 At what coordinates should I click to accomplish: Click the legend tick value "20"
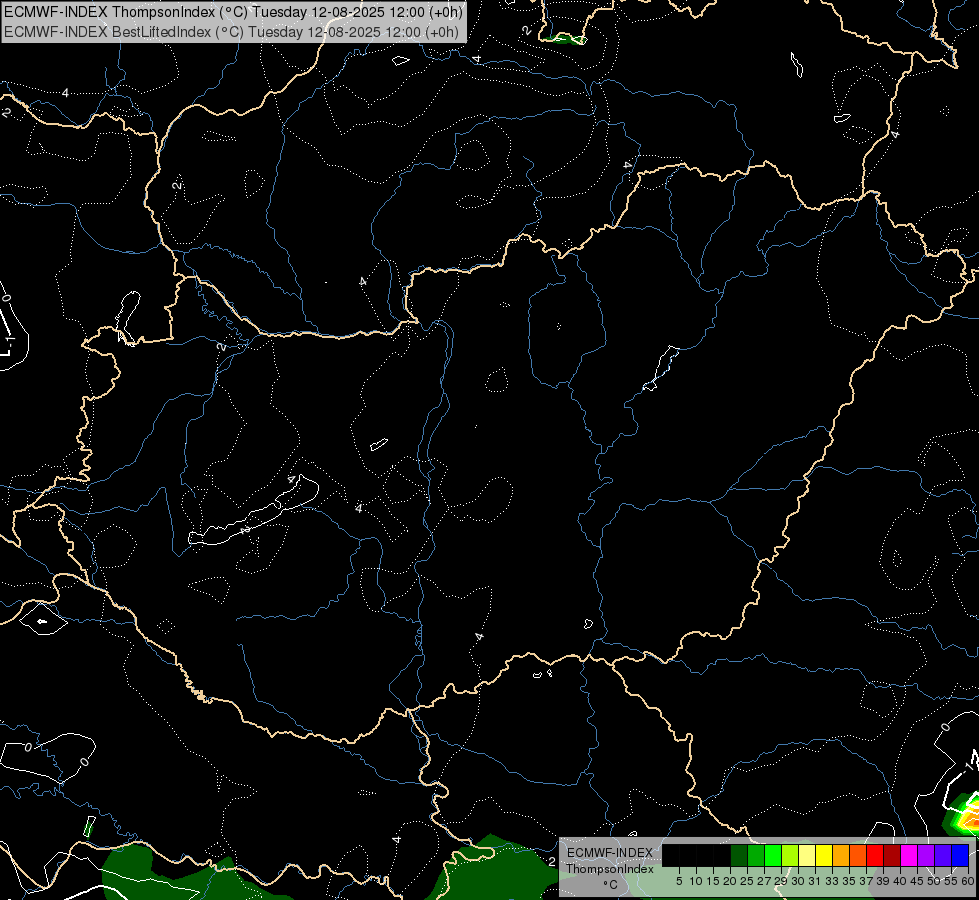pyautogui.click(x=730, y=881)
